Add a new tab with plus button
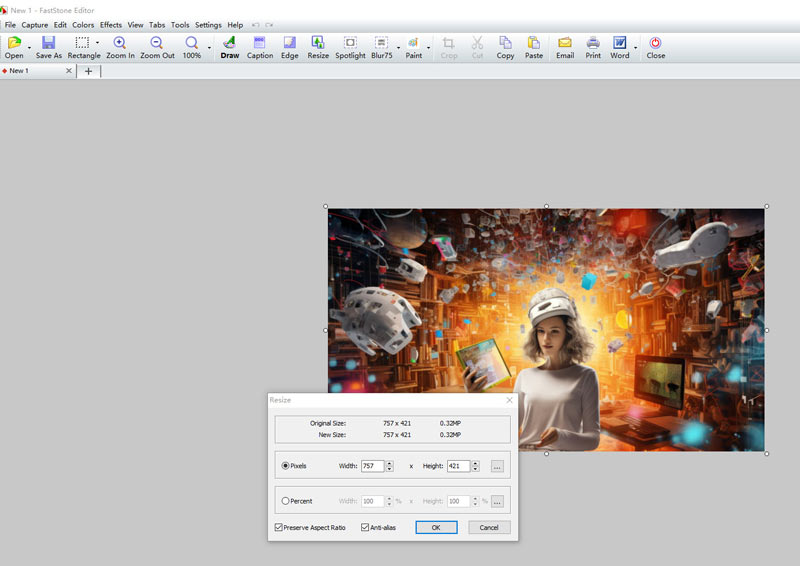Image resolution: width=800 pixels, height=566 pixels. [x=88, y=71]
